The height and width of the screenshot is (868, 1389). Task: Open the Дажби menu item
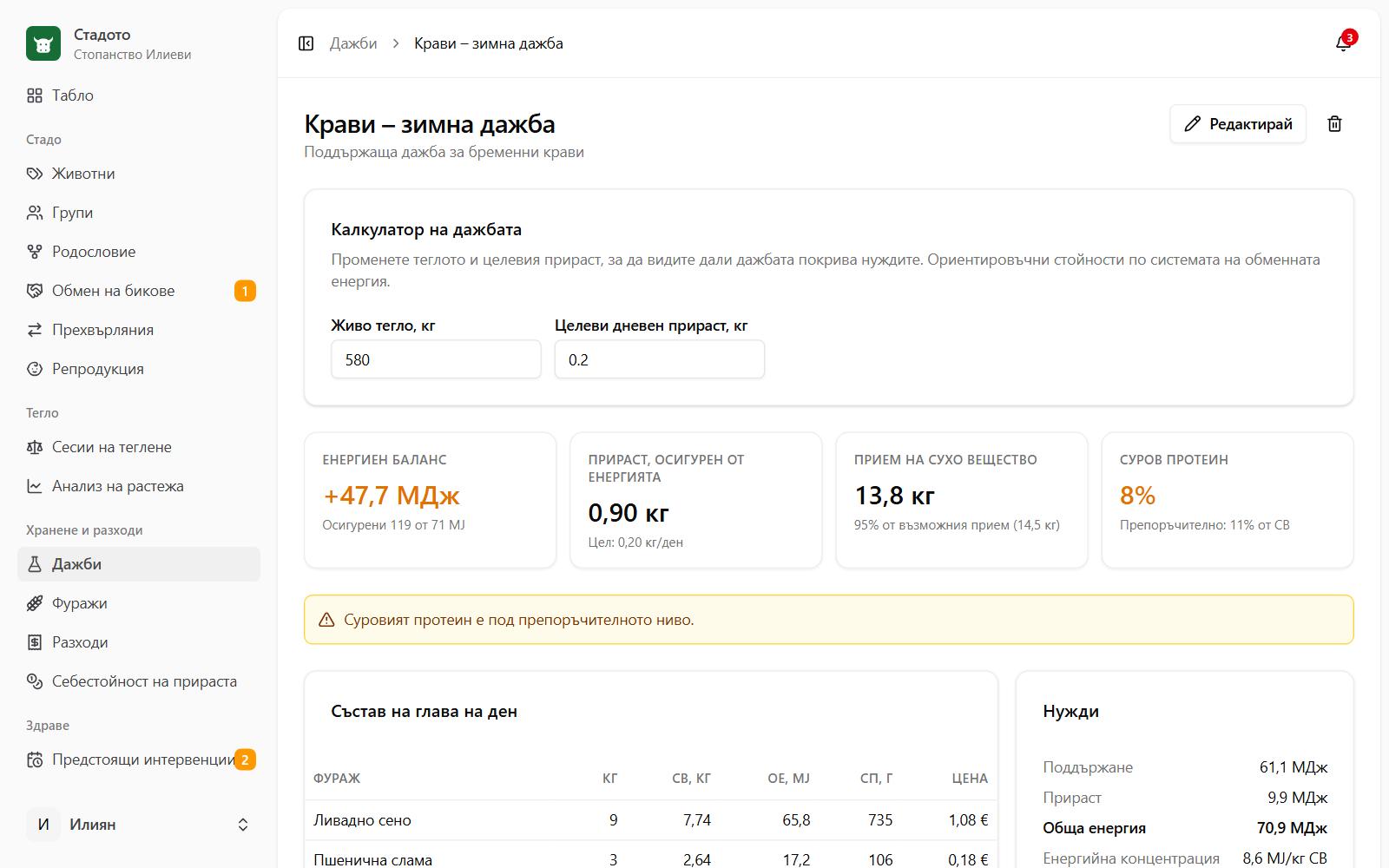coord(139,564)
